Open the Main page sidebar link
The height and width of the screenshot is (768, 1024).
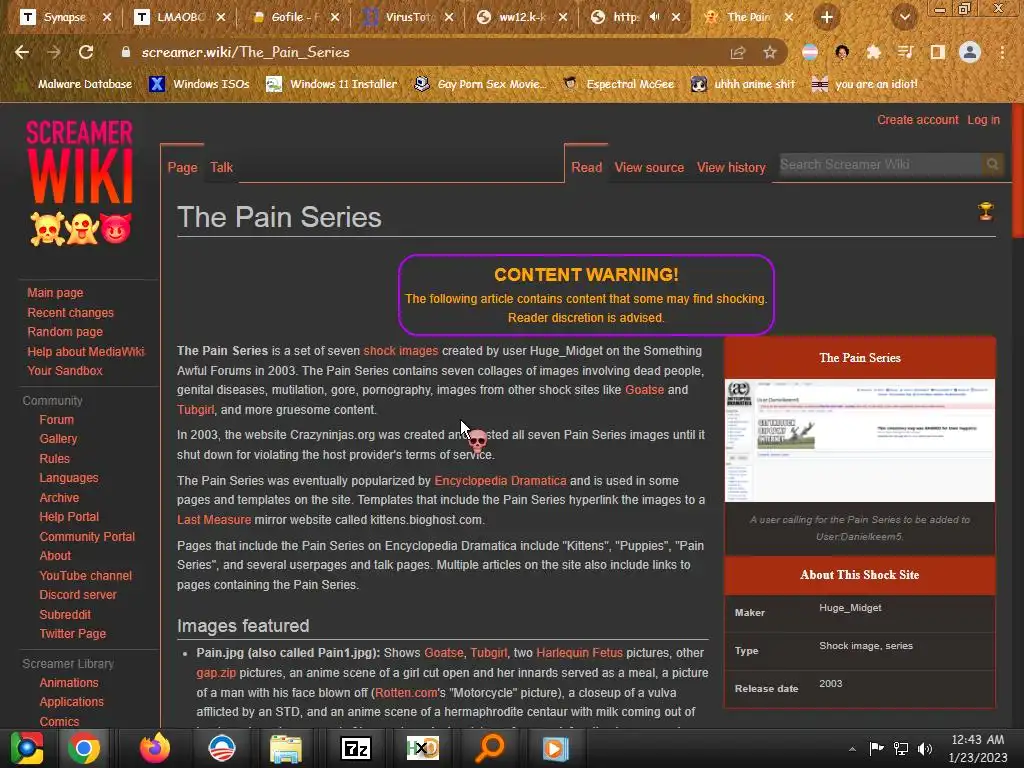click(55, 293)
